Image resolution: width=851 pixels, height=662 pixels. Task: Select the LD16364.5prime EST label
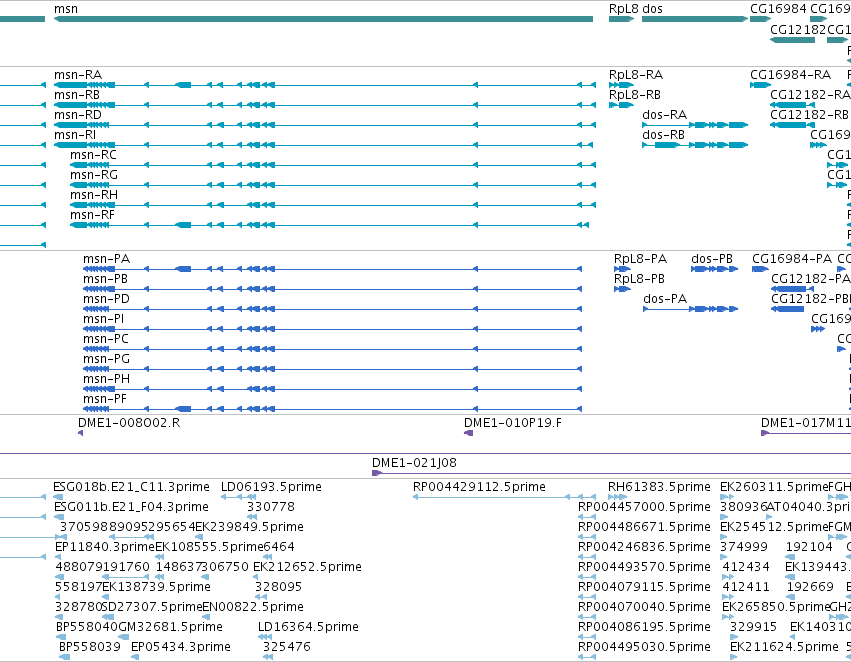click(x=308, y=628)
